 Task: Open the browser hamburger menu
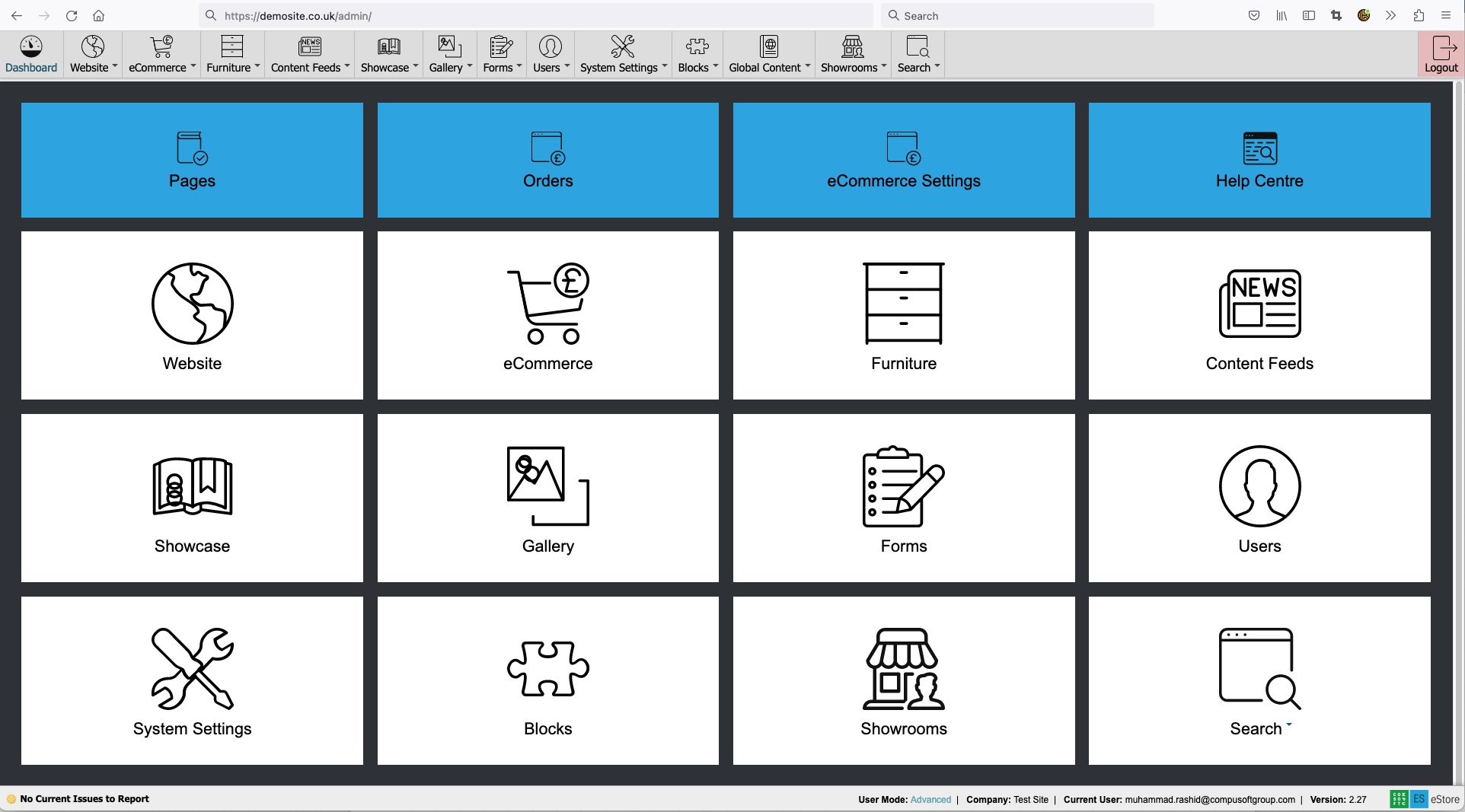(x=1446, y=15)
